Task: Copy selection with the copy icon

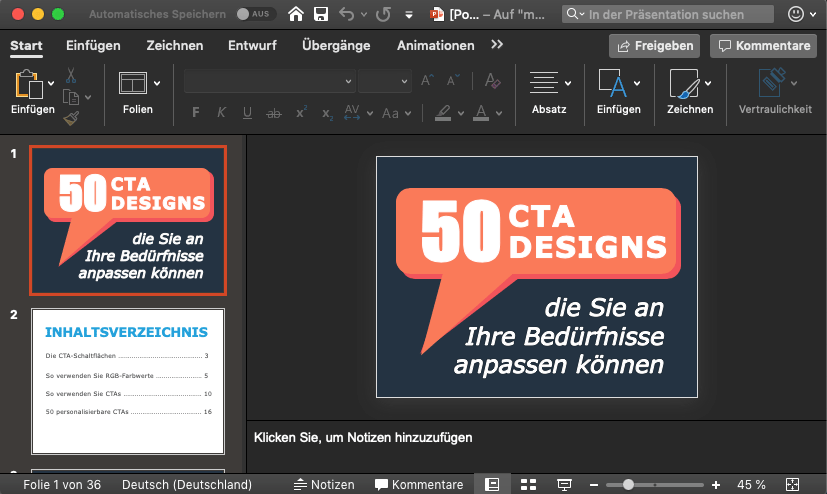Action: click(71, 98)
